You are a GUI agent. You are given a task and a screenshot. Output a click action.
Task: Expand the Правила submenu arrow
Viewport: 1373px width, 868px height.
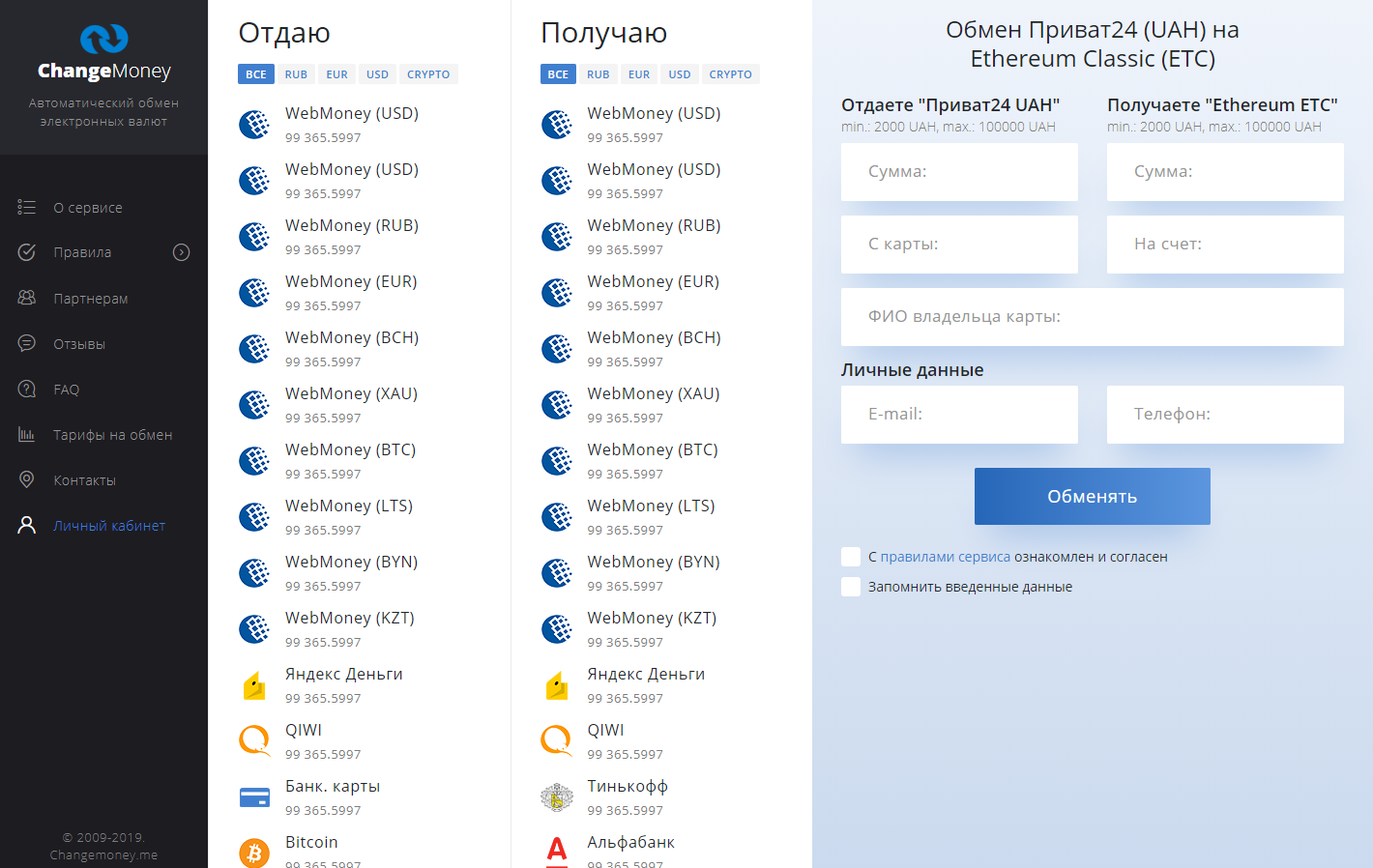(x=181, y=252)
